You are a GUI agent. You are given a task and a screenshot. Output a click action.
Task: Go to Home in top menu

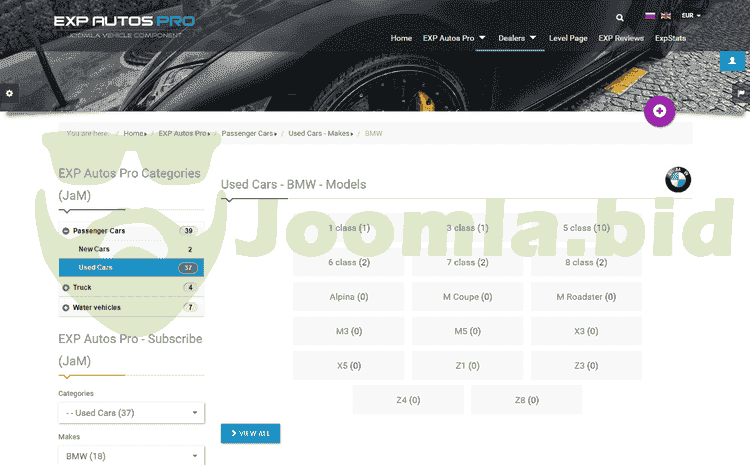(x=401, y=38)
